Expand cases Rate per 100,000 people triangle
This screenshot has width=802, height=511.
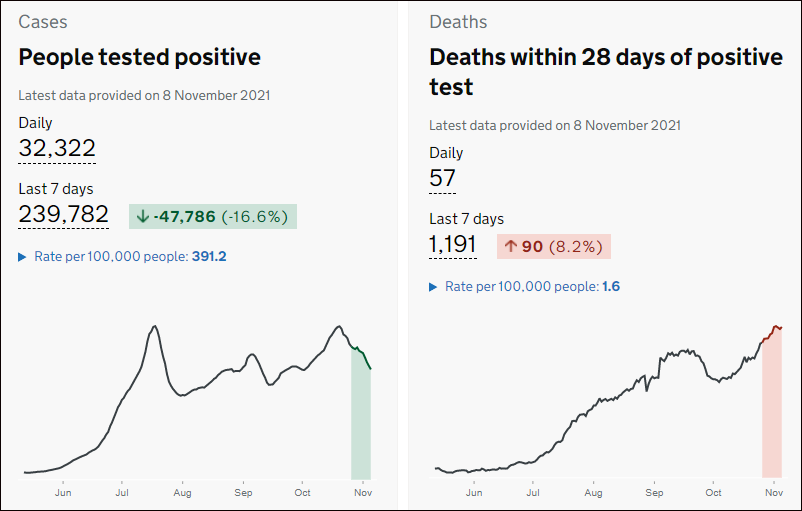tap(23, 257)
